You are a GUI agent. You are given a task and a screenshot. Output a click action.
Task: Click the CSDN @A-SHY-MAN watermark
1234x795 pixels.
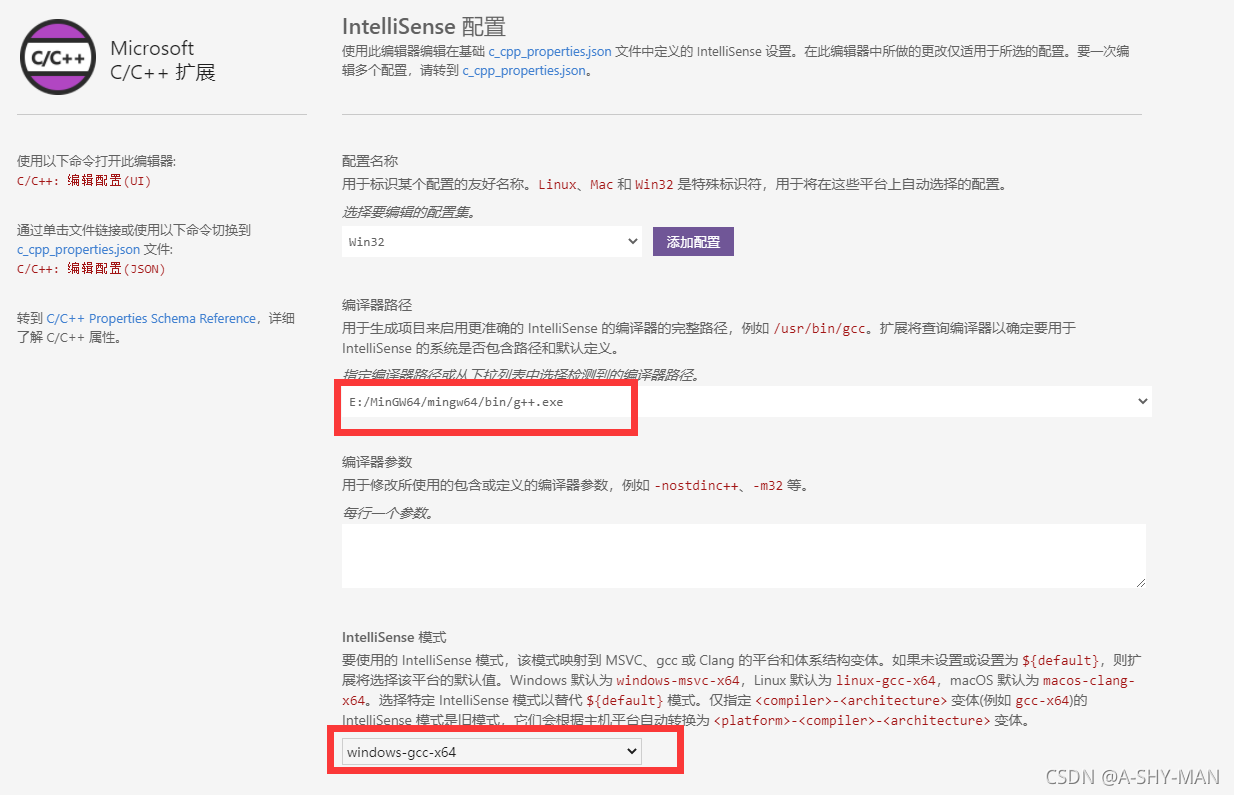pyautogui.click(x=1132, y=777)
